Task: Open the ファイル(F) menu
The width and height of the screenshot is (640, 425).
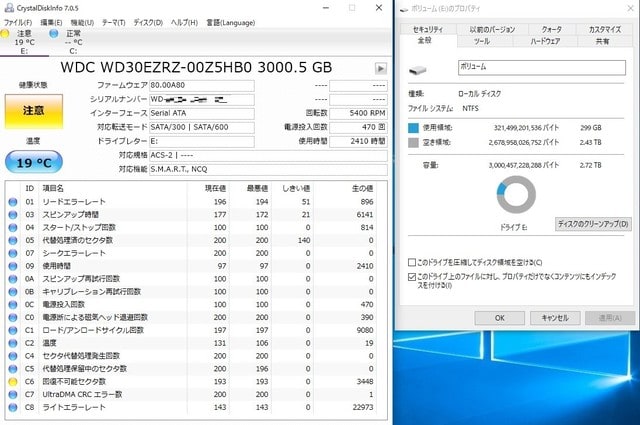Action: click(18, 22)
